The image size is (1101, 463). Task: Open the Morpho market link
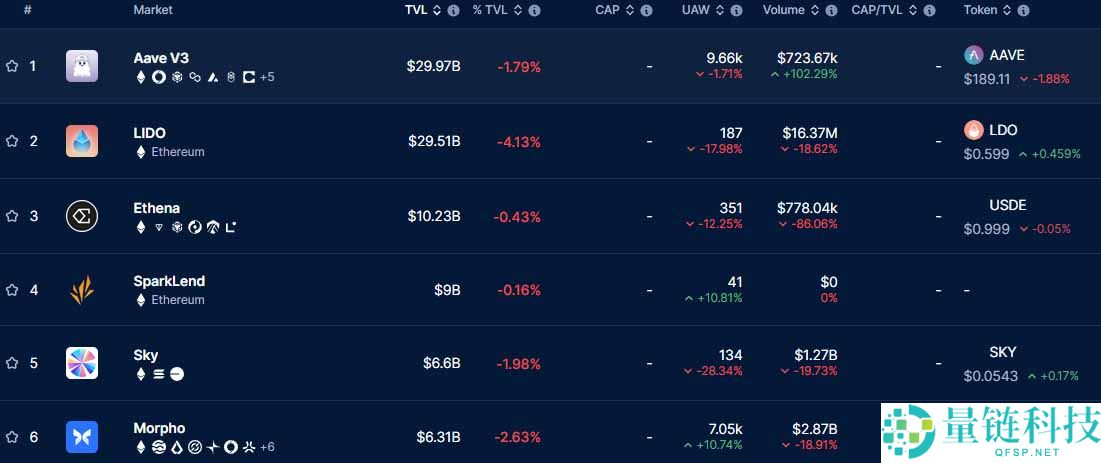coord(159,428)
